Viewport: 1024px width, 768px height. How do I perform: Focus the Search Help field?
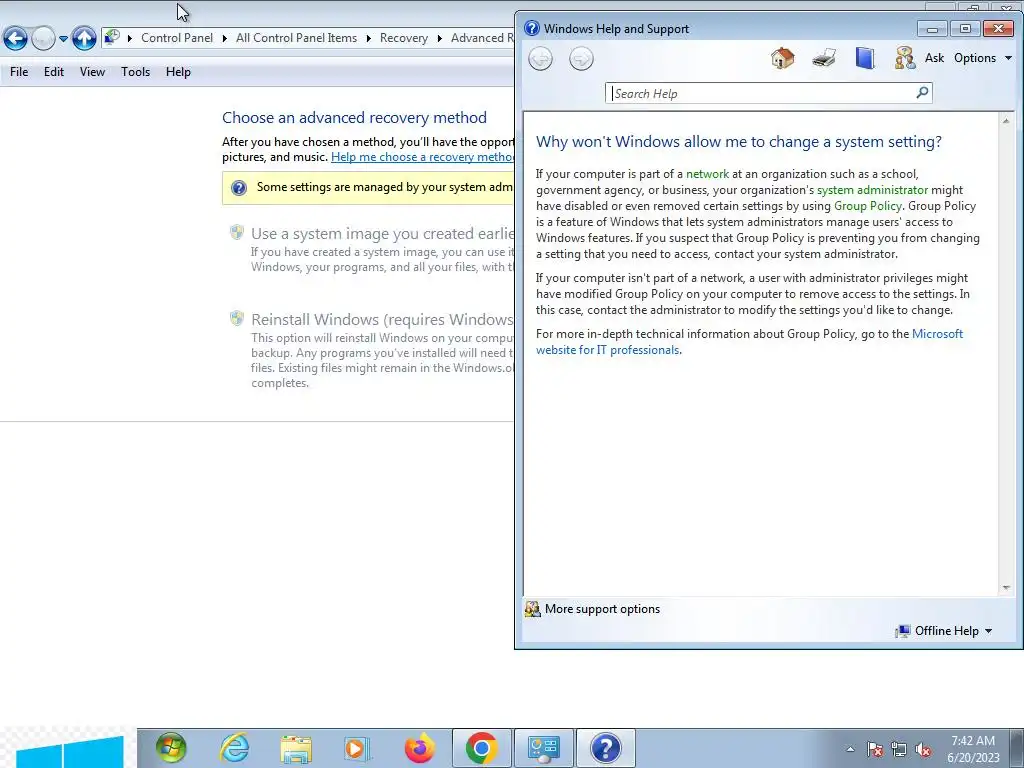click(x=761, y=93)
